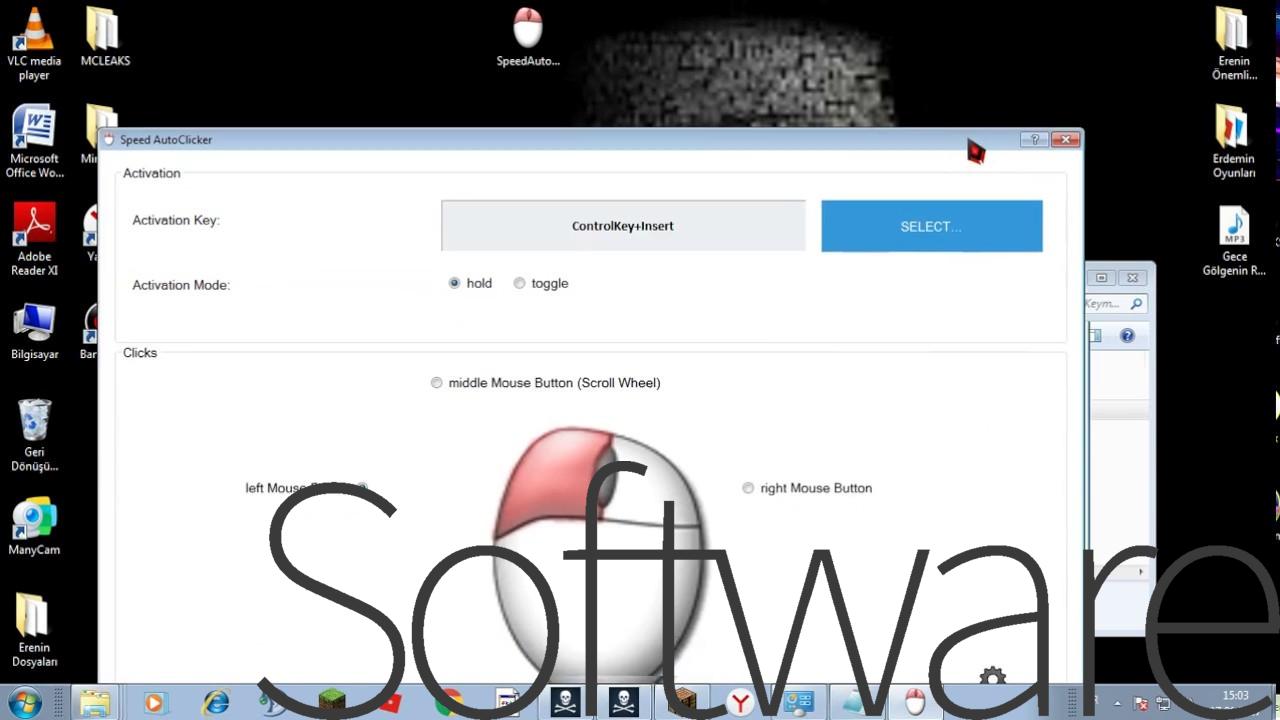1280x720 pixels.
Task: Show hidden system tray icons
Action: click(1118, 703)
